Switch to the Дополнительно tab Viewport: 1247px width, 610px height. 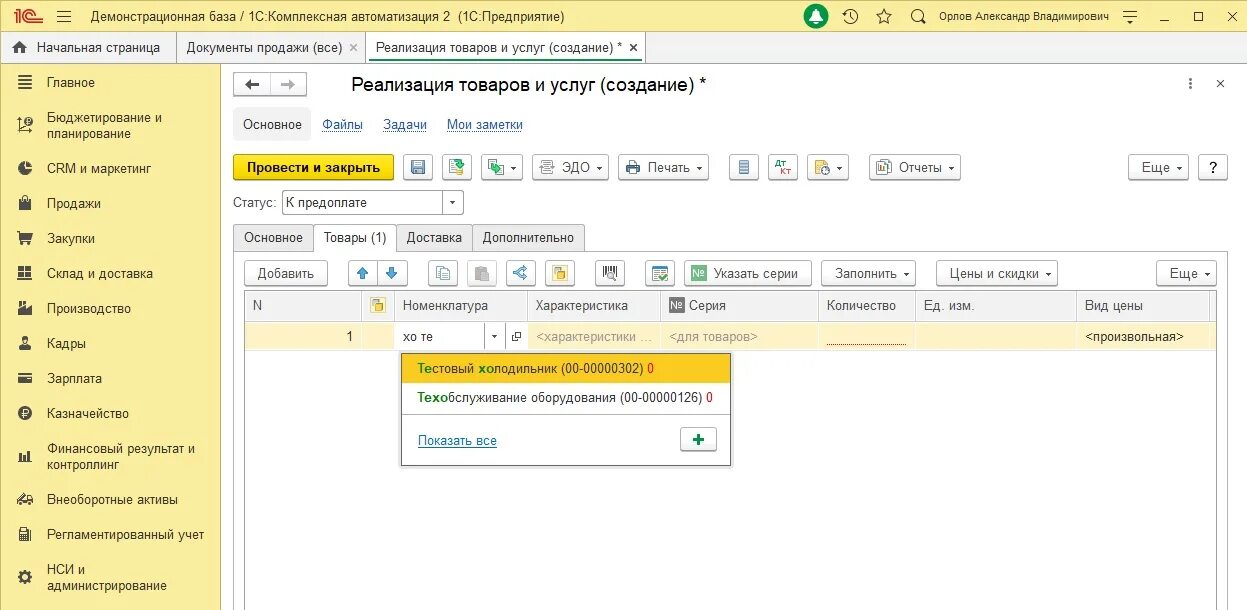click(528, 238)
